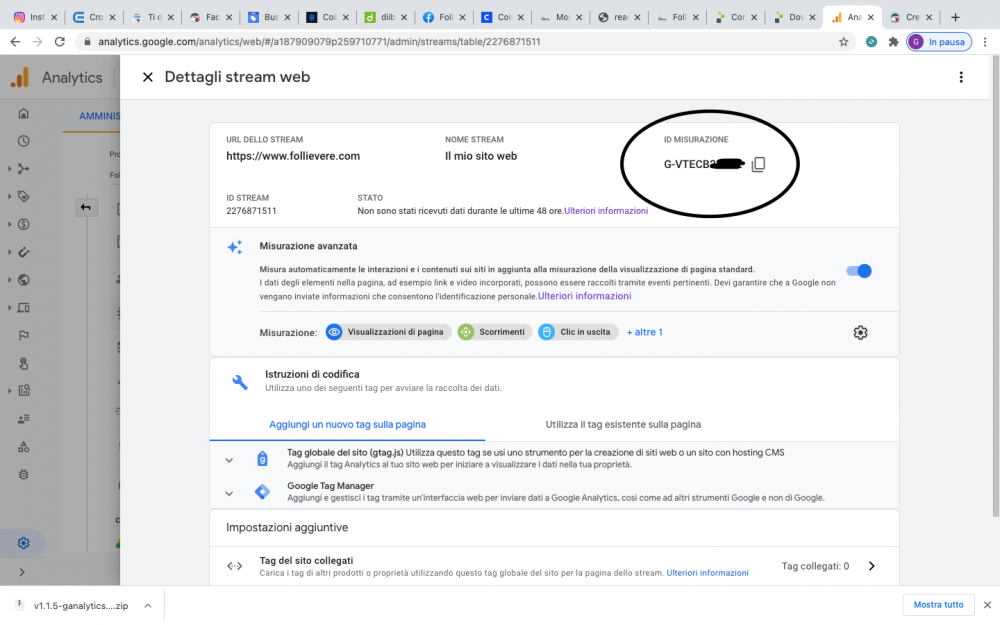1000x625 pixels.
Task: Open Tag del sito collegati chevron
Action: pyautogui.click(x=871, y=566)
